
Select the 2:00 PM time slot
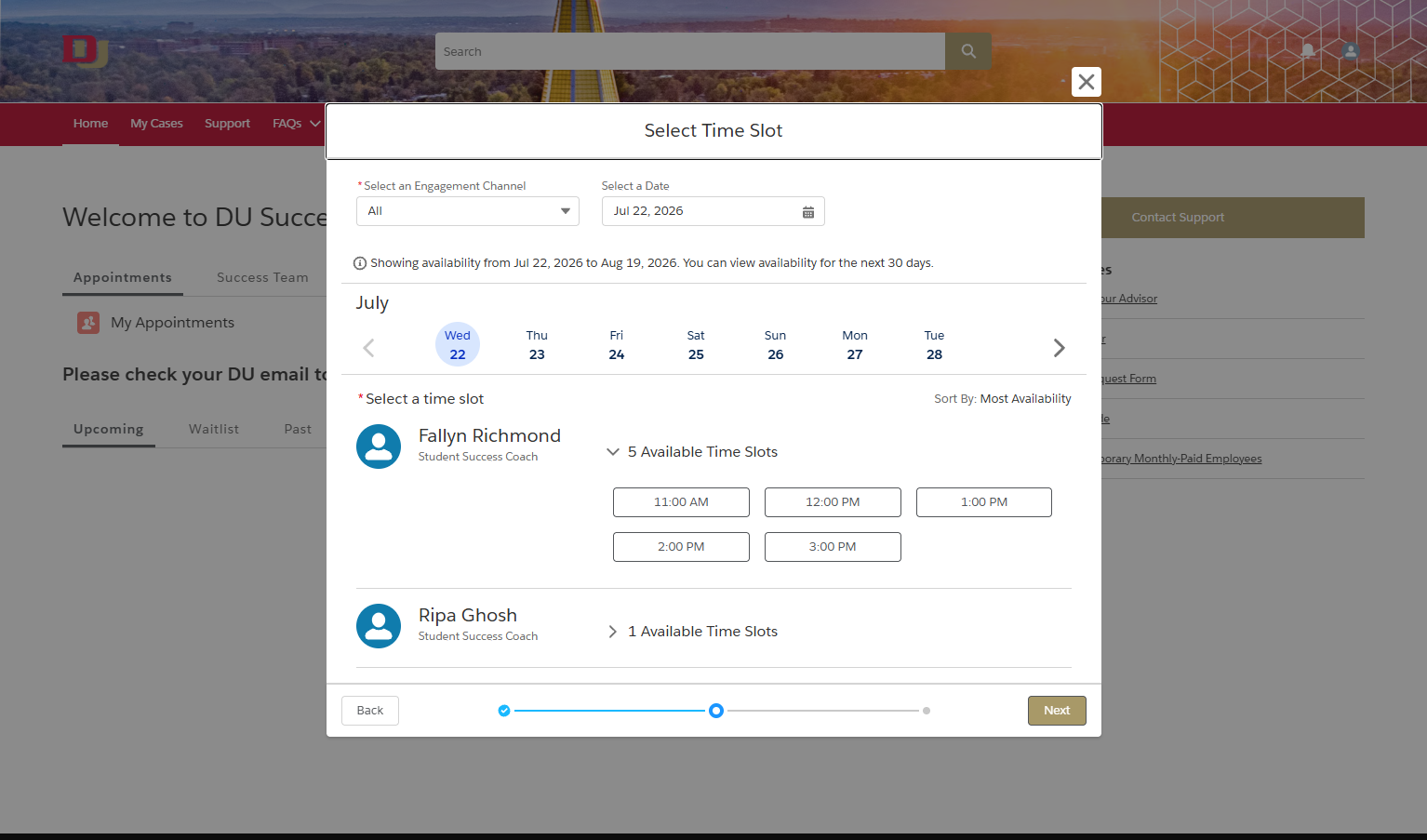pyautogui.click(x=681, y=547)
